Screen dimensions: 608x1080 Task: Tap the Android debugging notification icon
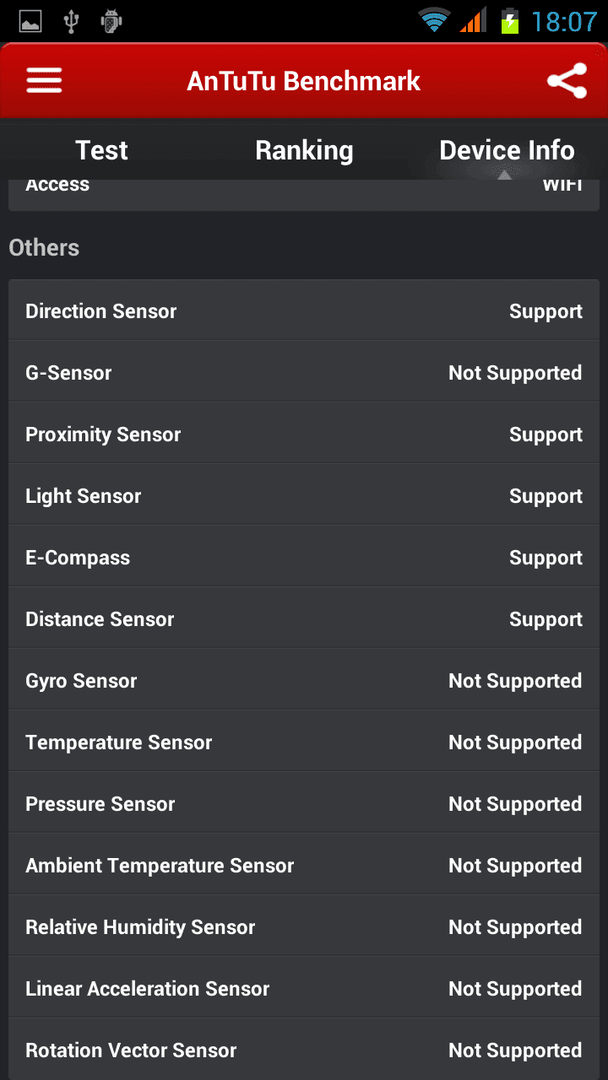(x=111, y=21)
